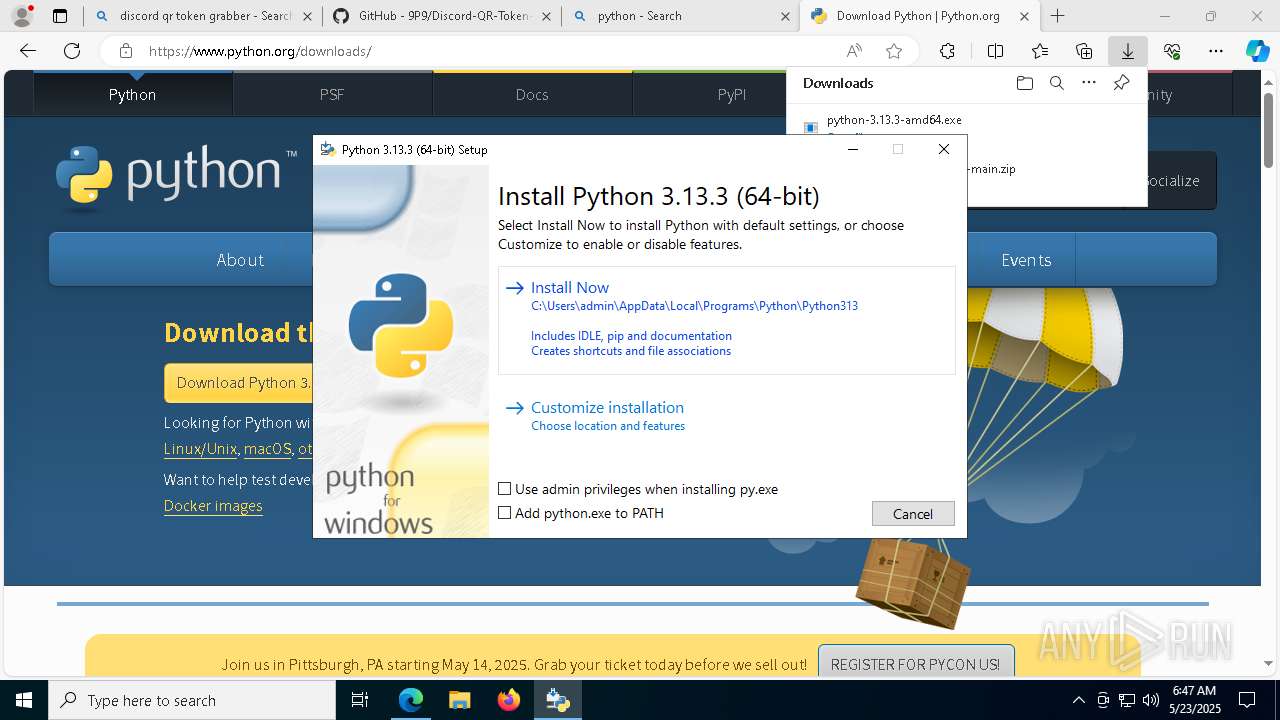View site information lock icon
The image size is (1280, 720).
pos(125,51)
